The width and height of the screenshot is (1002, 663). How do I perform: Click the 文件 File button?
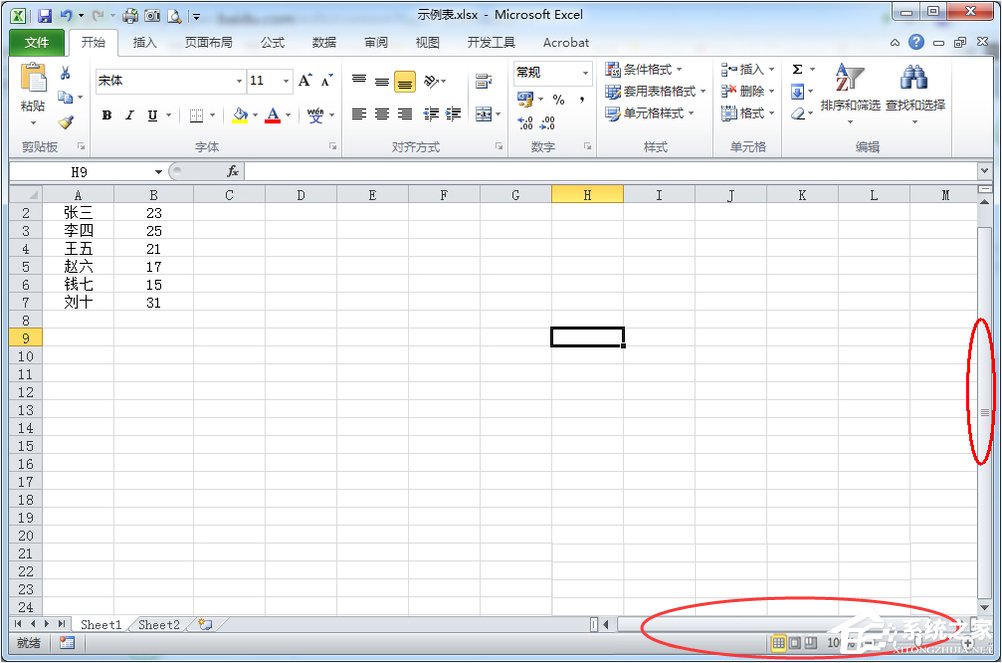coord(36,43)
